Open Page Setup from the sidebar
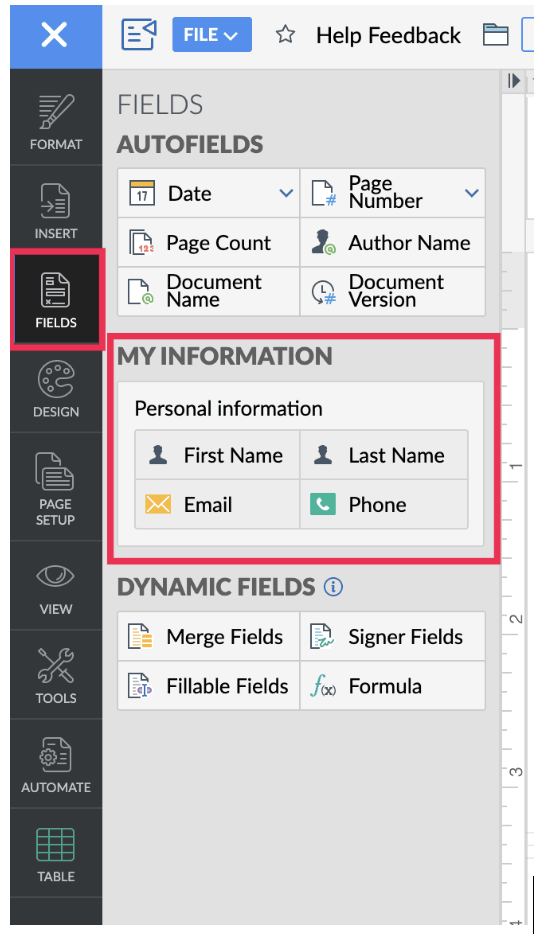This screenshot has height=938, width=534. [56, 487]
